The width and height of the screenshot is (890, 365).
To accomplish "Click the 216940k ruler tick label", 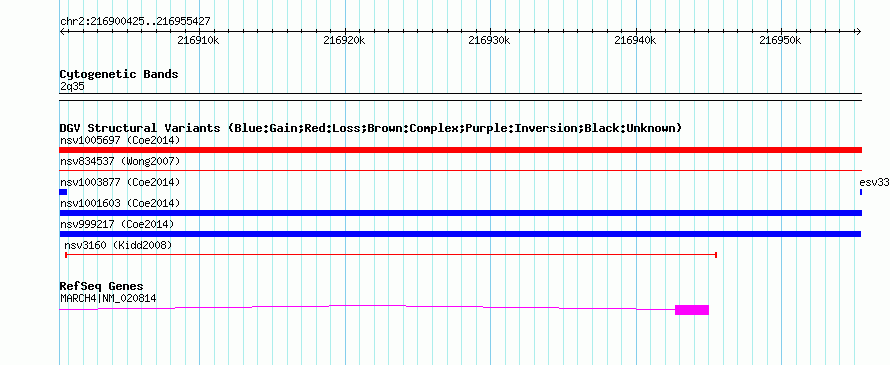I will pyautogui.click(x=635, y=40).
